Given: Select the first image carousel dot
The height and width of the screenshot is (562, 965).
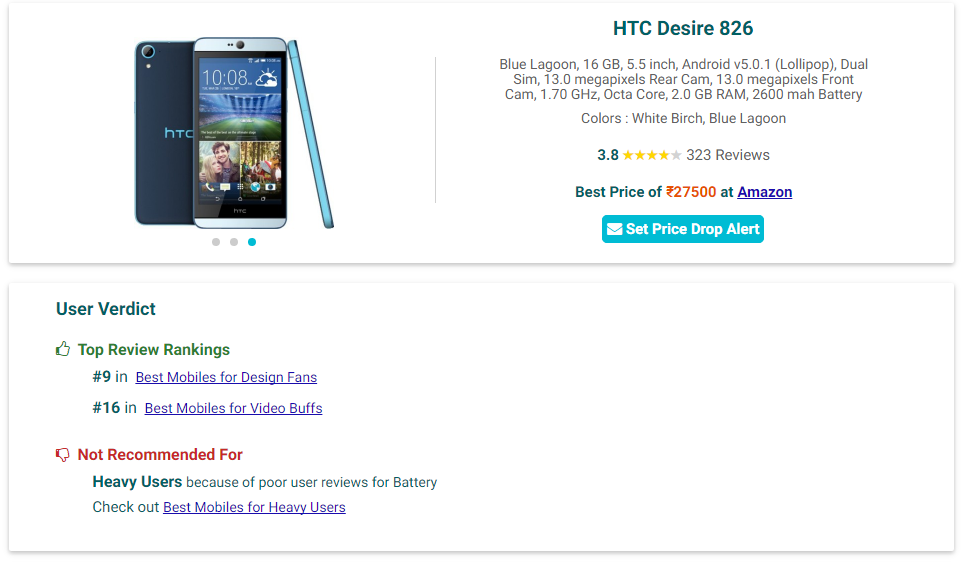Looking at the screenshot, I should pyautogui.click(x=216, y=242).
